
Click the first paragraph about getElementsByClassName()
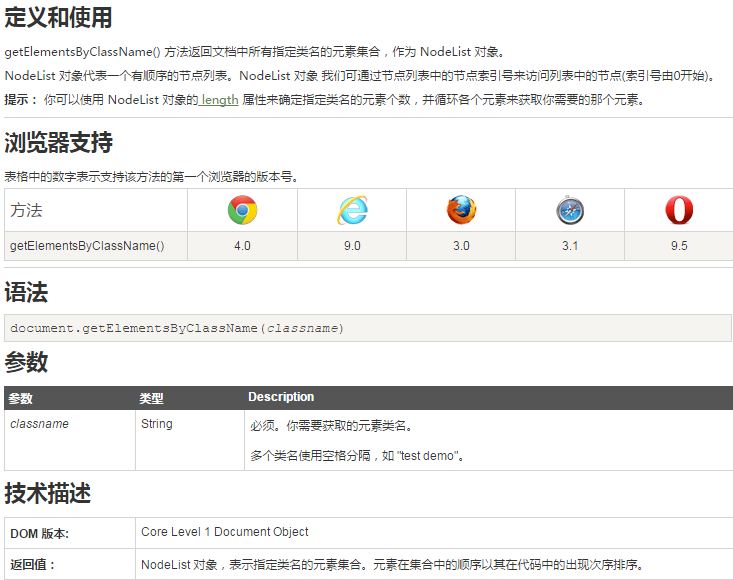[255, 51]
